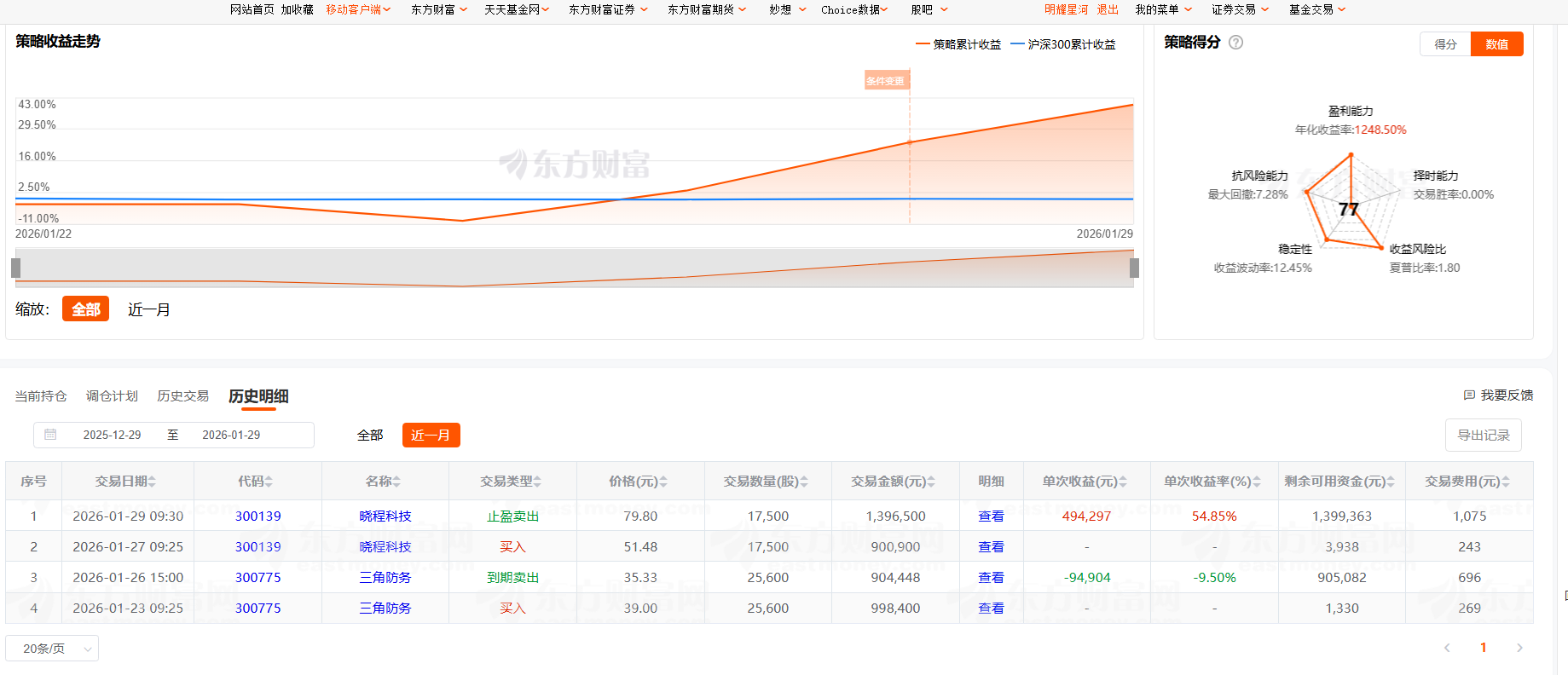Toggle 策略累计收益 legend series

[x=958, y=44]
